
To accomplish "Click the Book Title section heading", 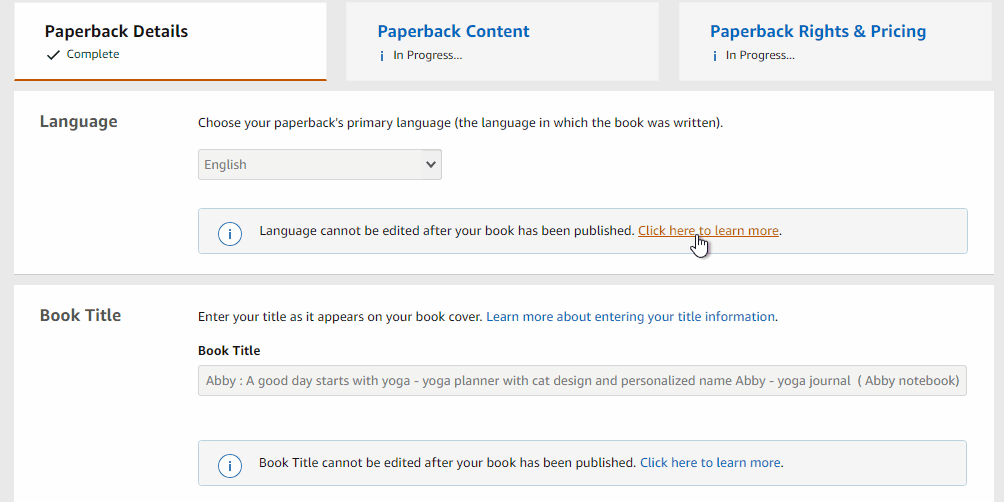I will (80, 315).
